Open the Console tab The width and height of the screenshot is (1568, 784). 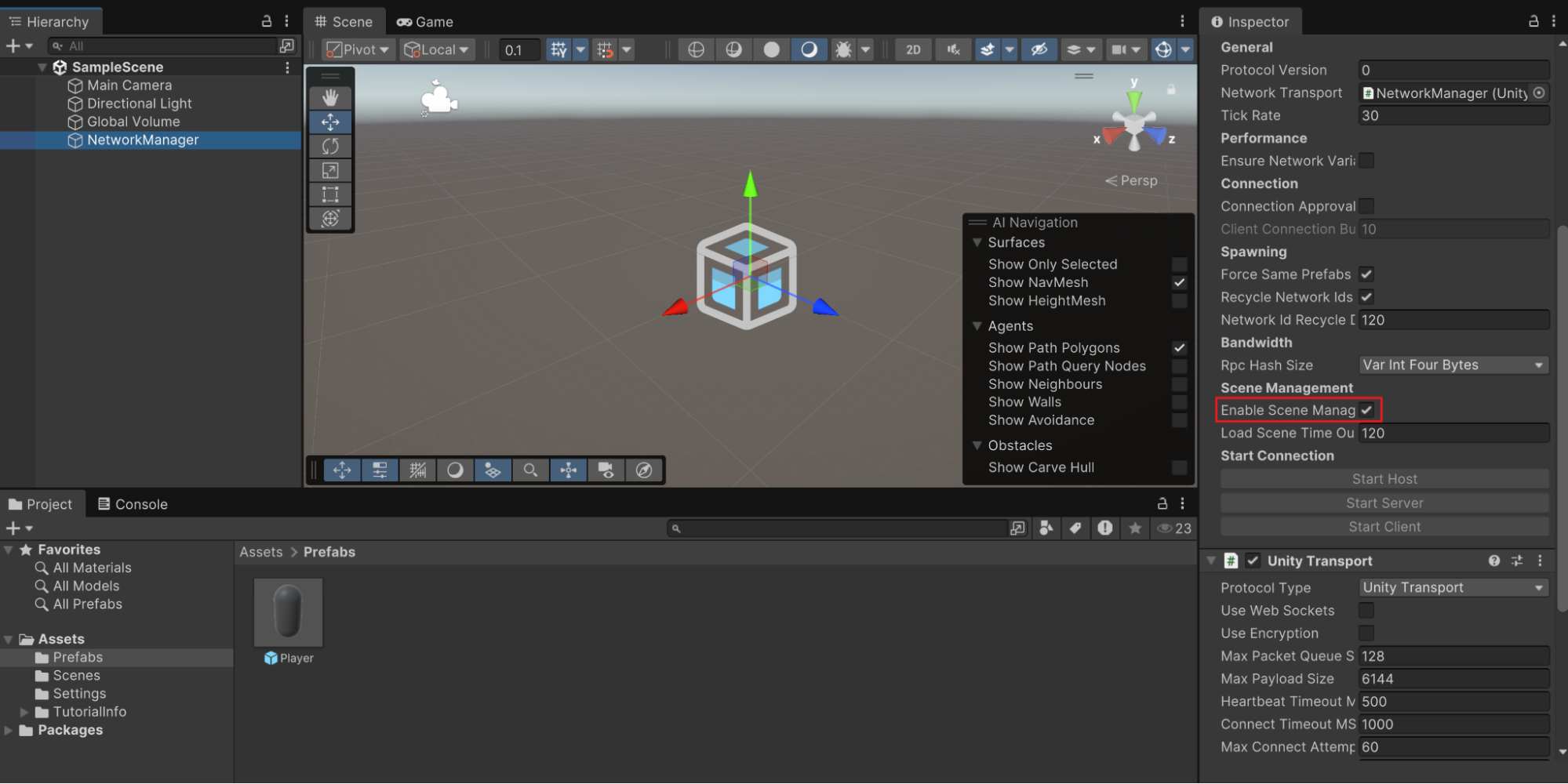coord(133,504)
